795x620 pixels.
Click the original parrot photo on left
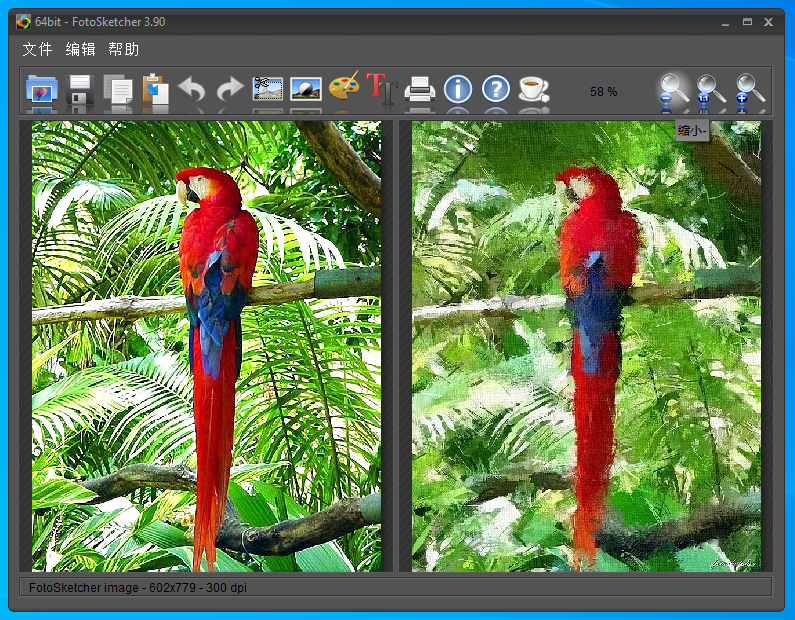click(206, 346)
